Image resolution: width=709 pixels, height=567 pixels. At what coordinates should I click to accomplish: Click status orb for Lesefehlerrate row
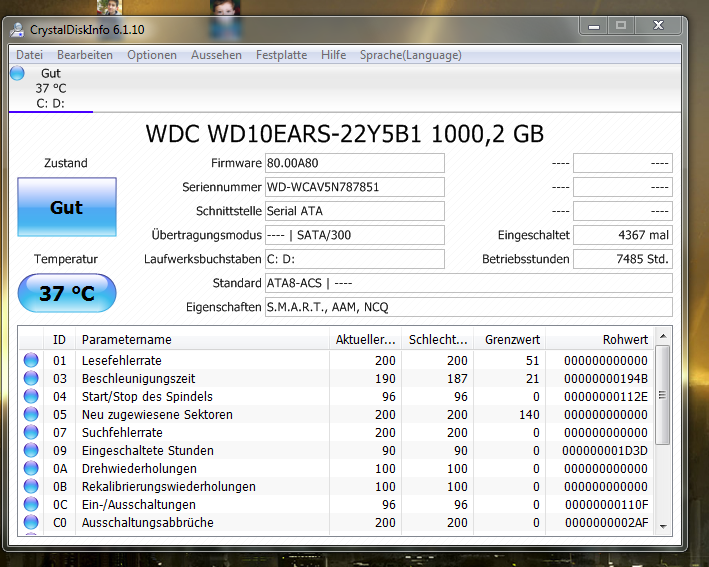click(x=31, y=360)
